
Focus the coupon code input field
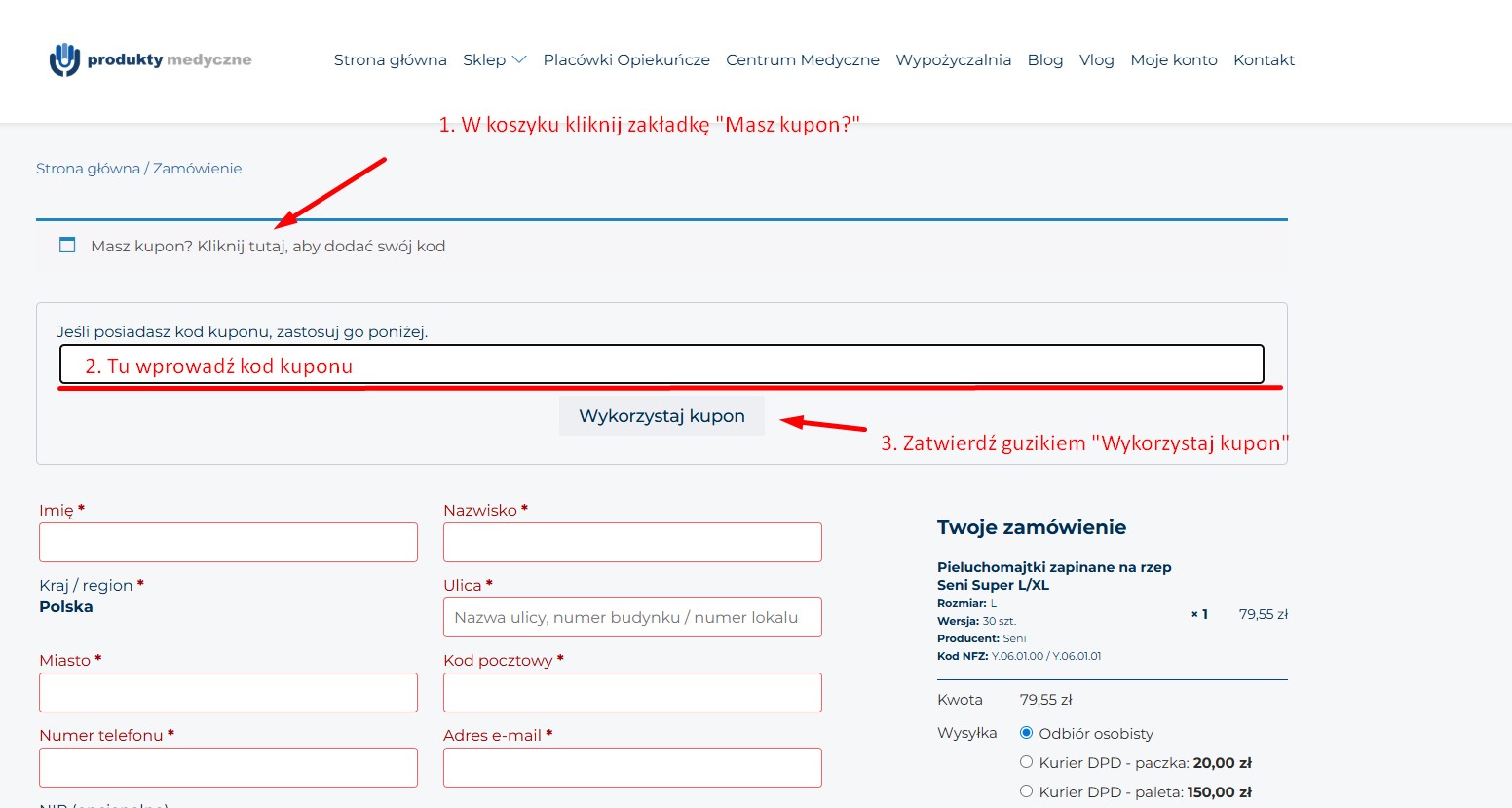tap(661, 365)
